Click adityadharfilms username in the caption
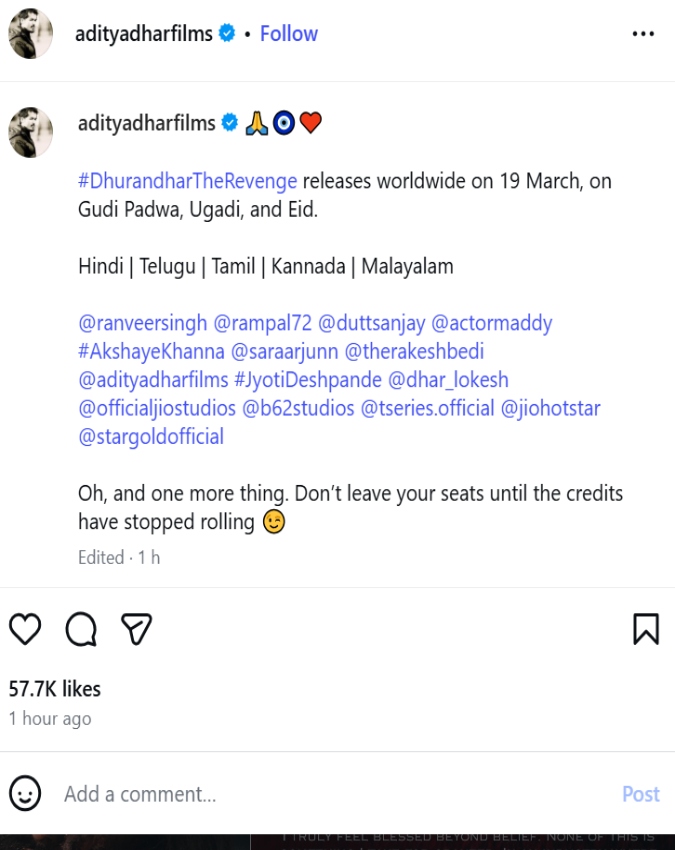This screenshot has height=850, width=675. [x=147, y=123]
